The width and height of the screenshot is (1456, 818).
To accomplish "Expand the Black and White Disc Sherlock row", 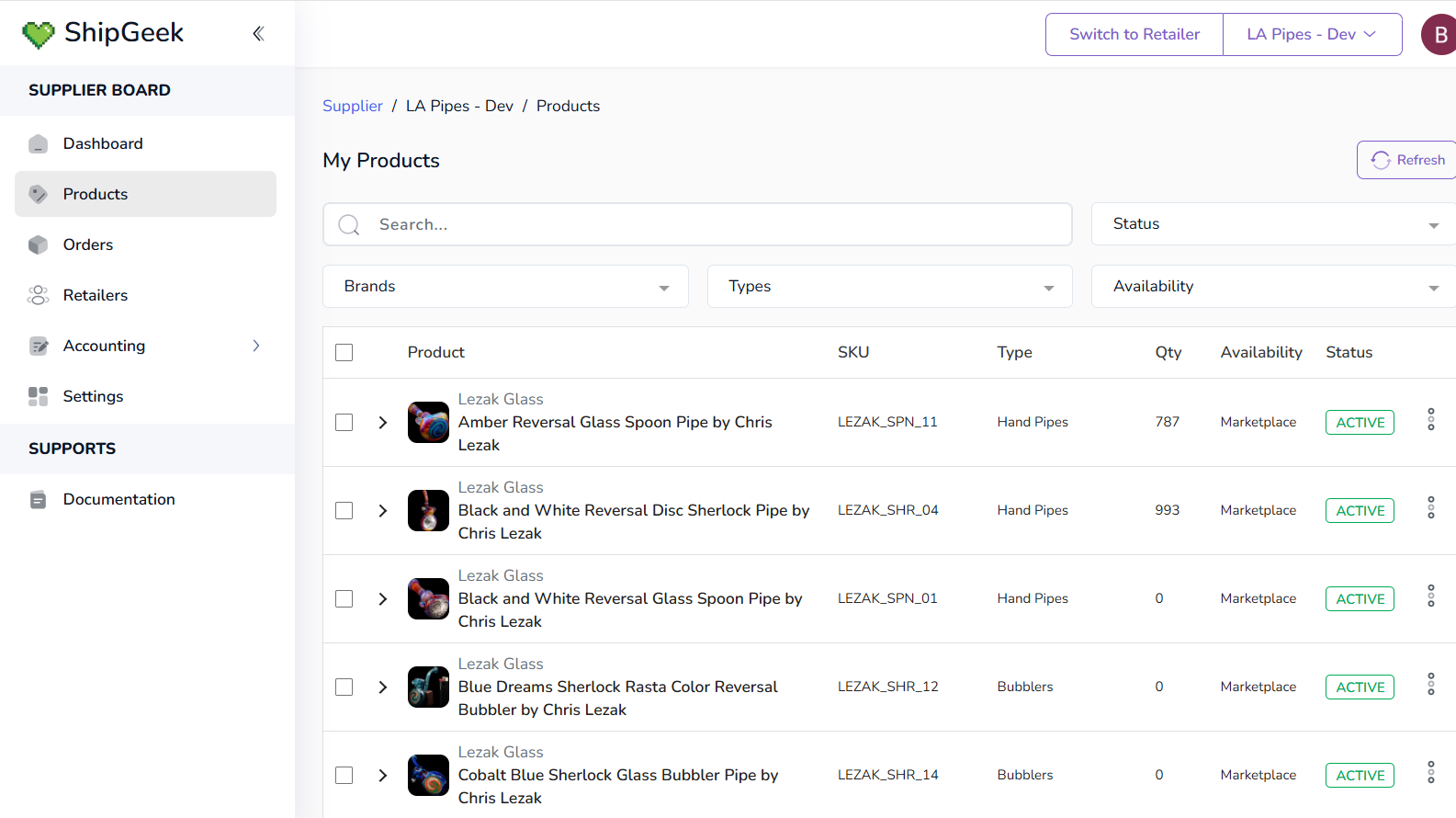I will 383,511.
